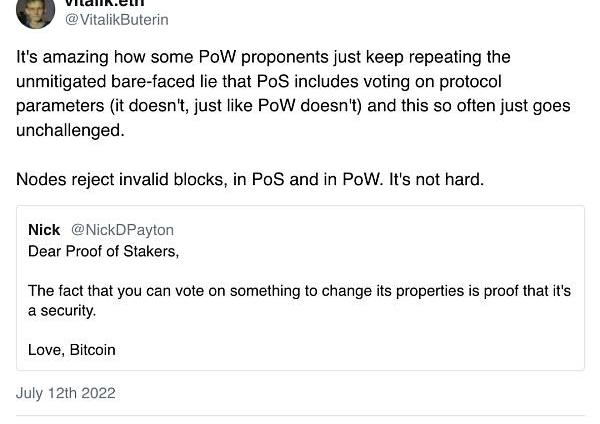
Task: Click the "Love, Bitcoin" sign-off text
Action: [72, 349]
